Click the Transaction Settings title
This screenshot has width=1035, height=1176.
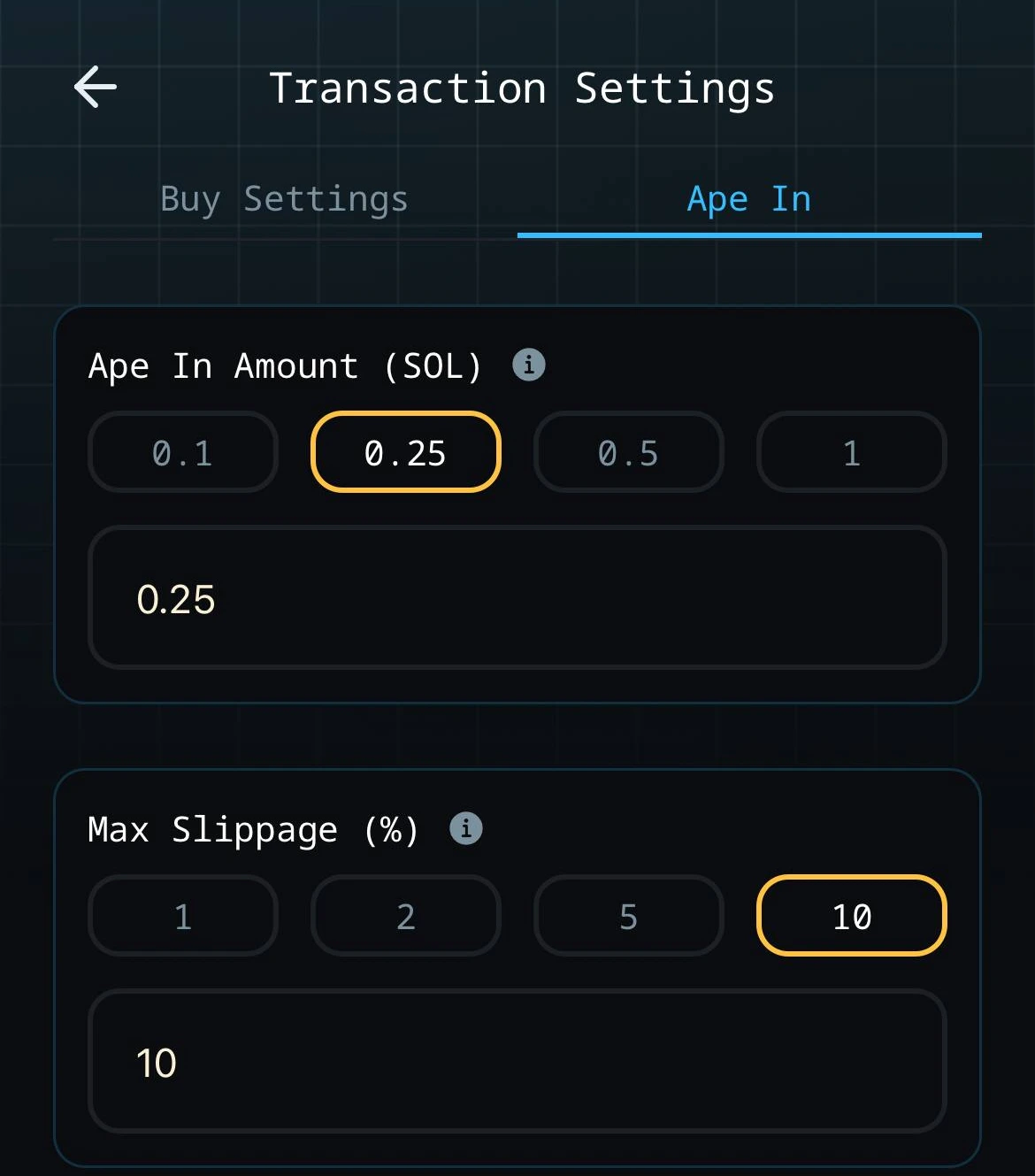(524, 88)
